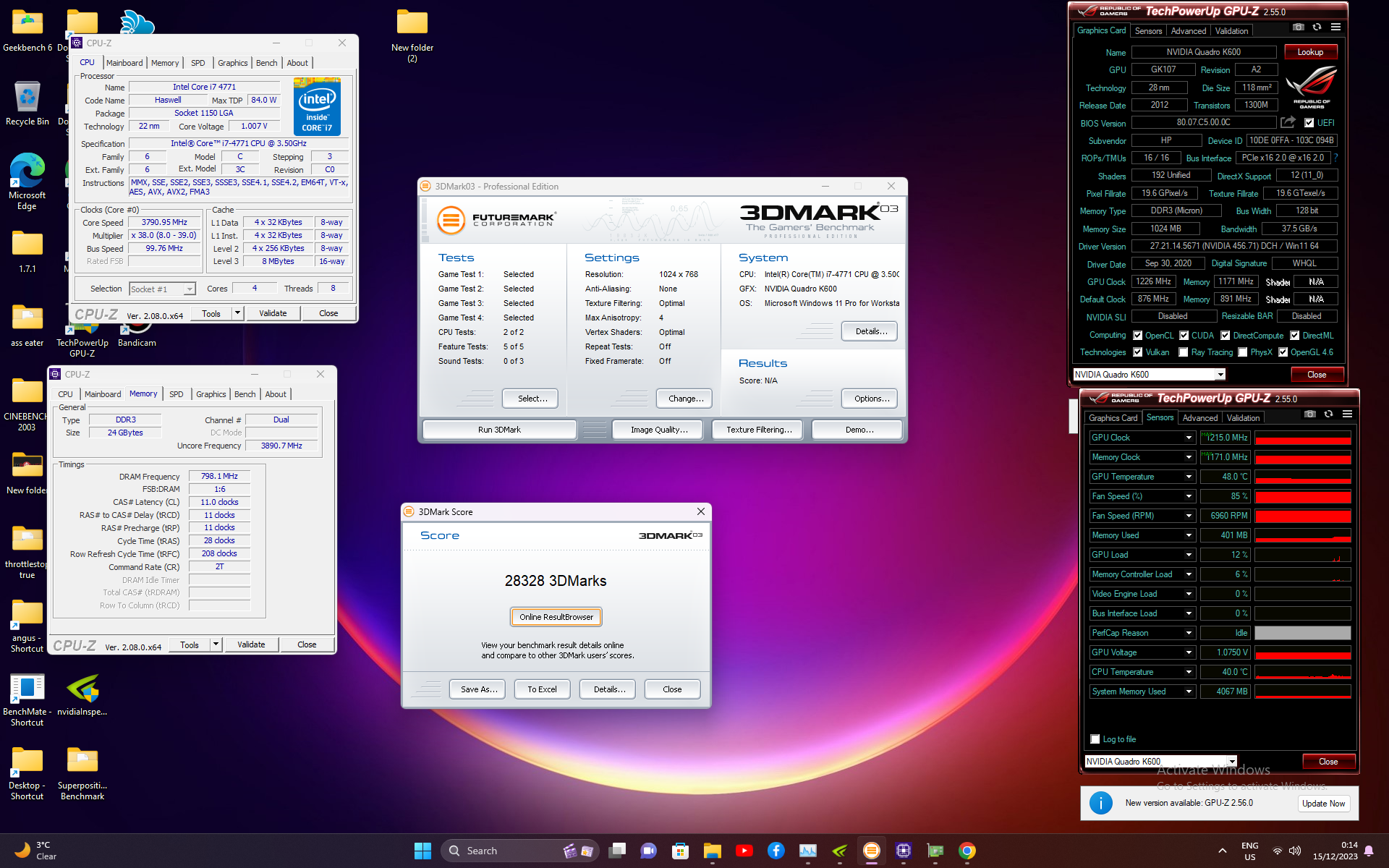Click the camera icon in GPU-Z Sensors window
The image size is (1389, 868).
point(1310,414)
